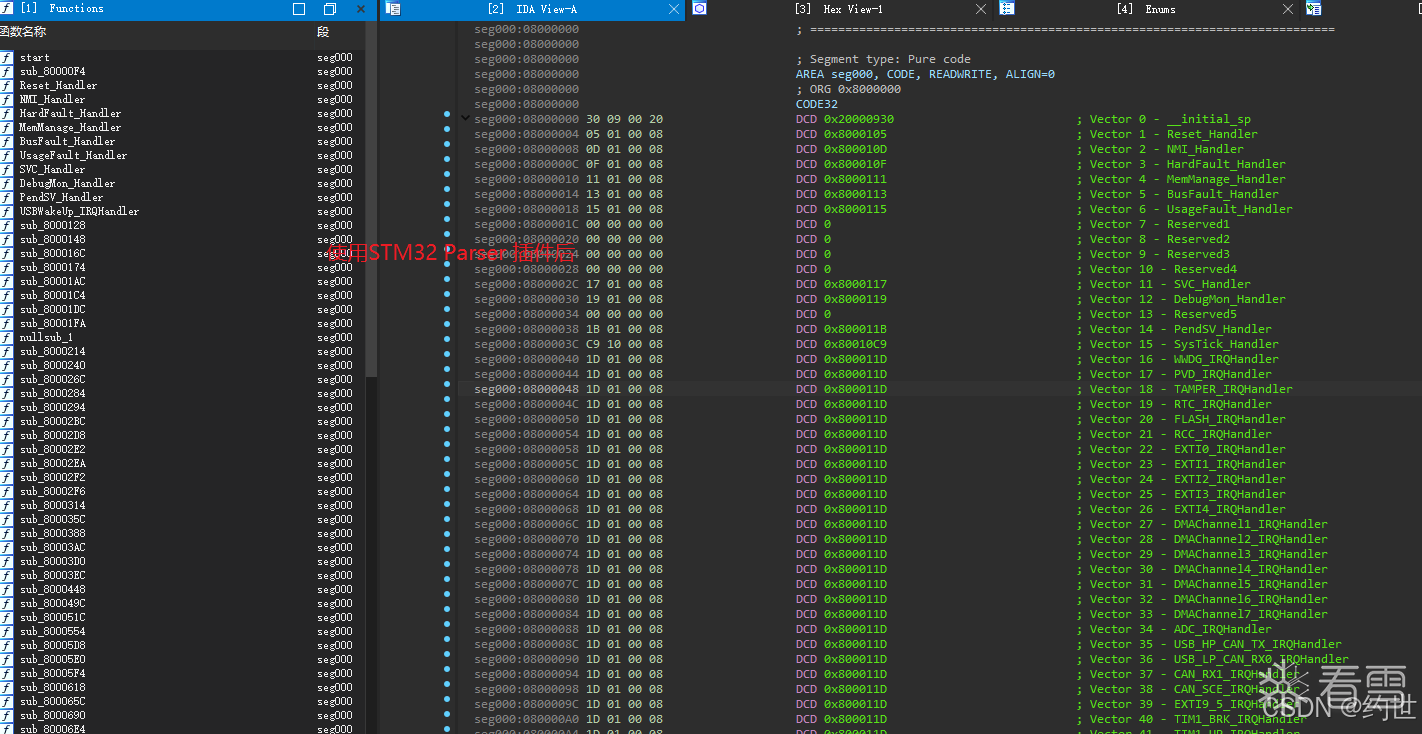Click the Enums tab icon

point(1007,9)
